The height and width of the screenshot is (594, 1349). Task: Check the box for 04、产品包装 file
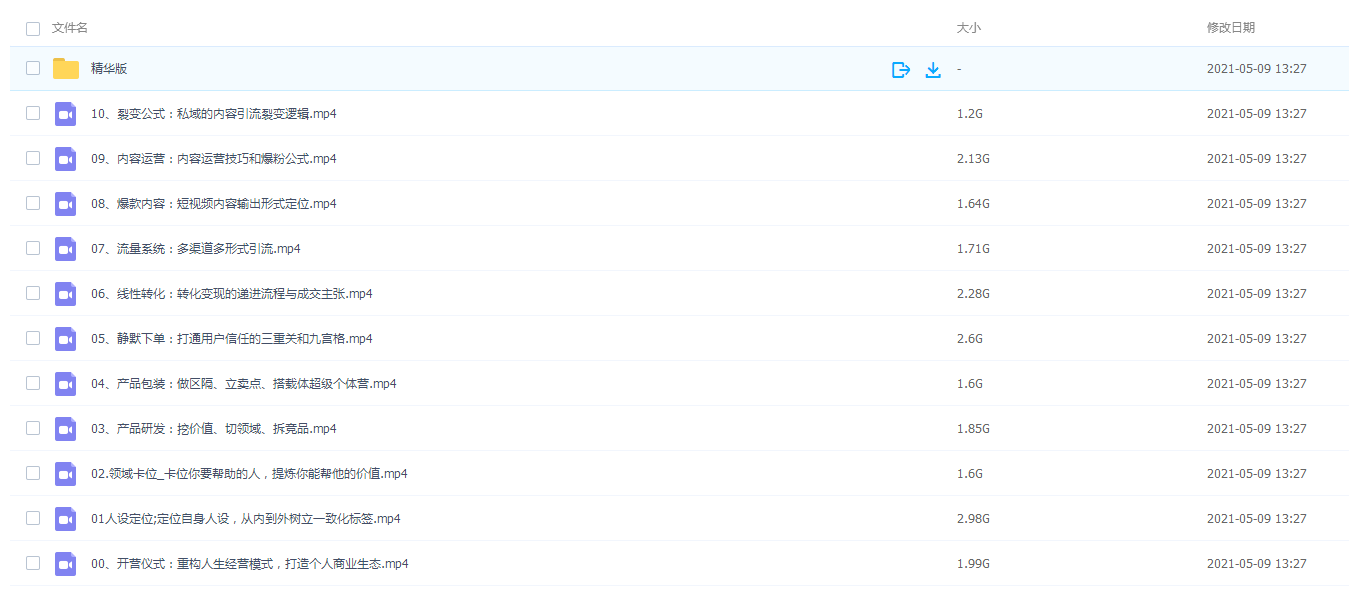[x=33, y=383]
